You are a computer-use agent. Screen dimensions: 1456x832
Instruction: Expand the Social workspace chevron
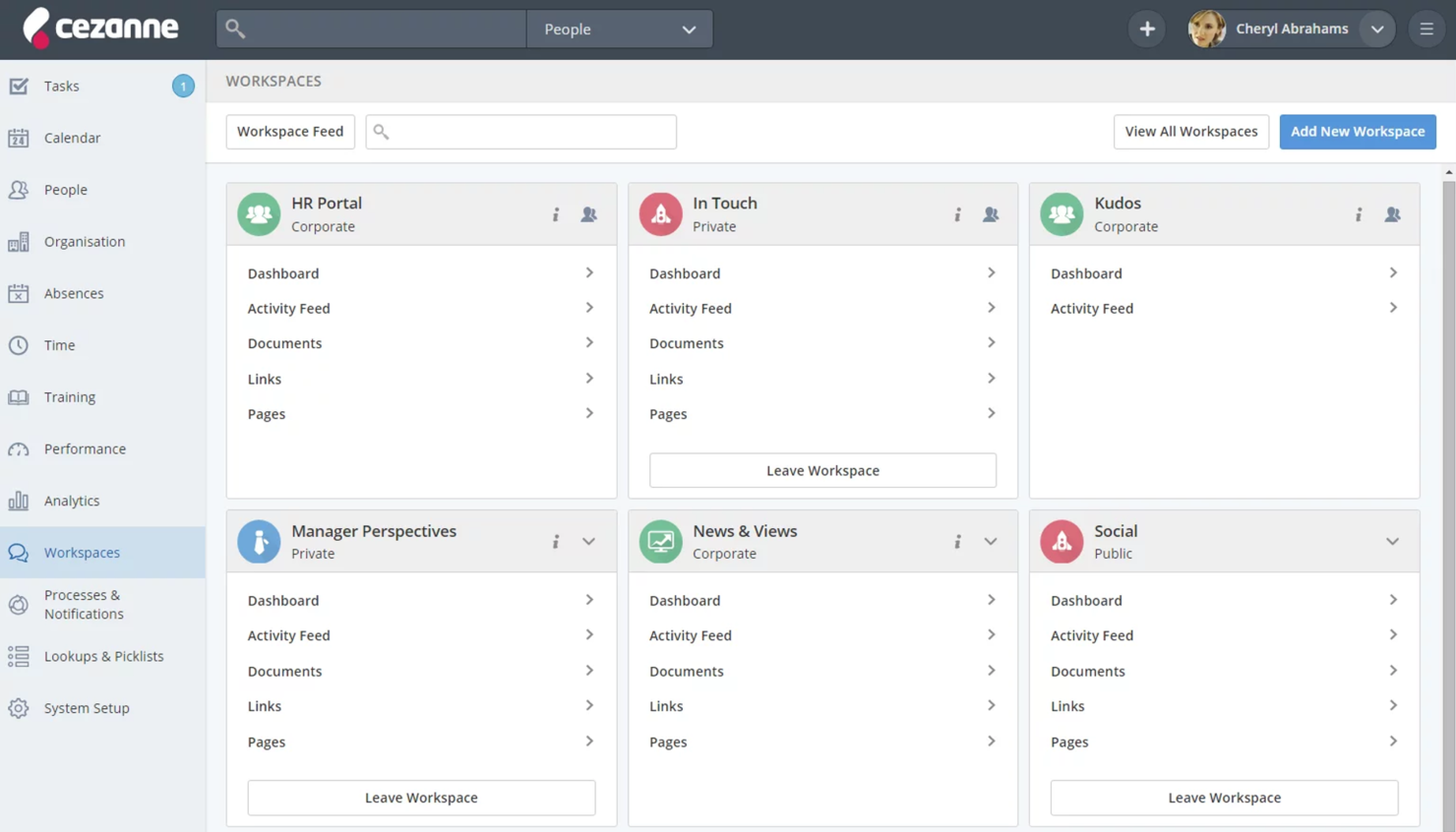(x=1392, y=542)
